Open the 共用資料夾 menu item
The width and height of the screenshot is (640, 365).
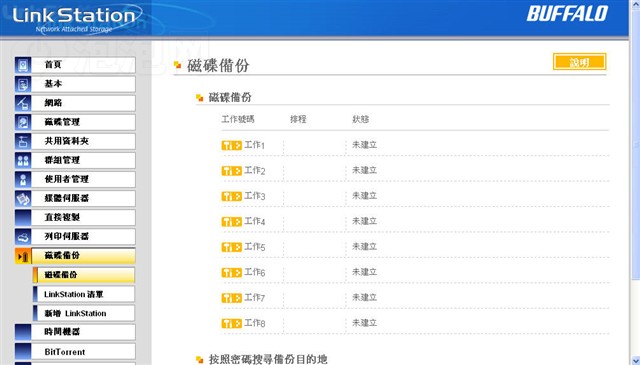point(83,141)
